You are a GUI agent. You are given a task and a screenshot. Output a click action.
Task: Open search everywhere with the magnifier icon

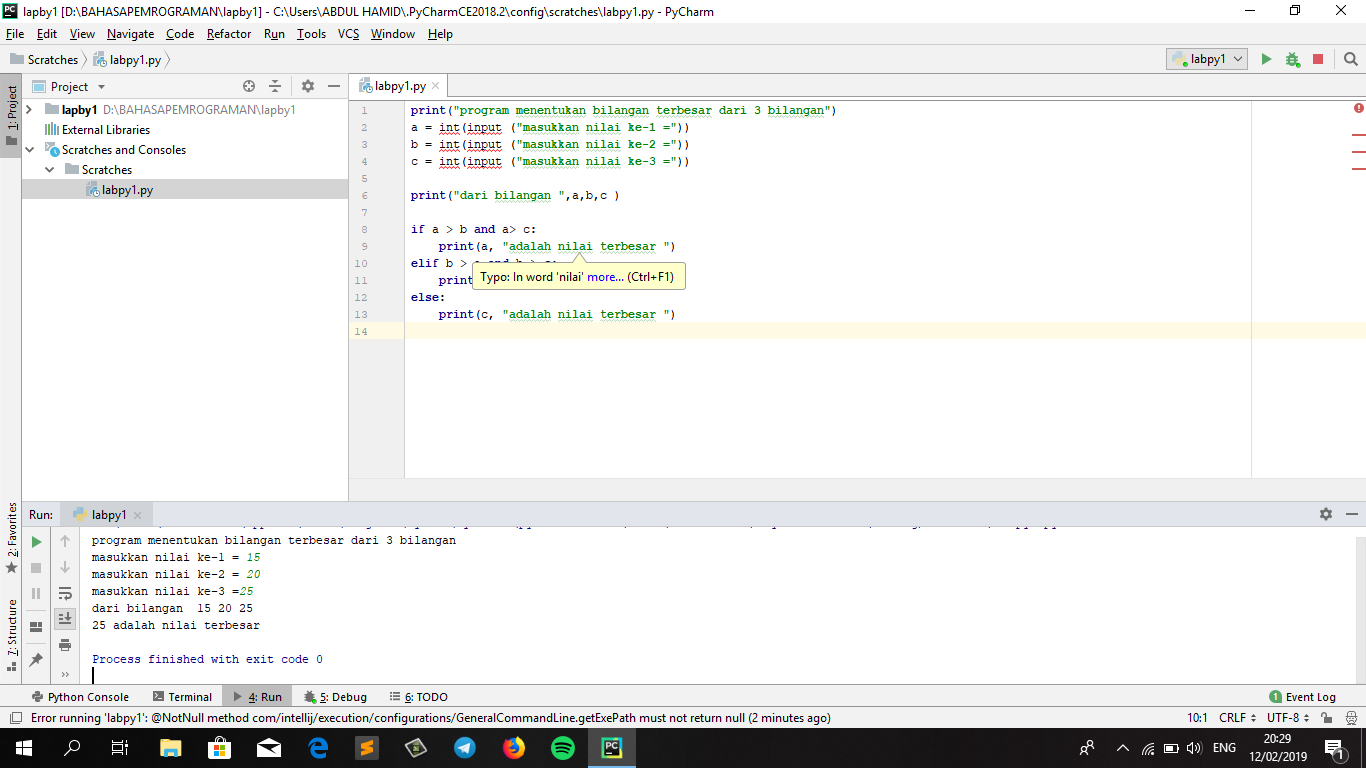(1350, 59)
